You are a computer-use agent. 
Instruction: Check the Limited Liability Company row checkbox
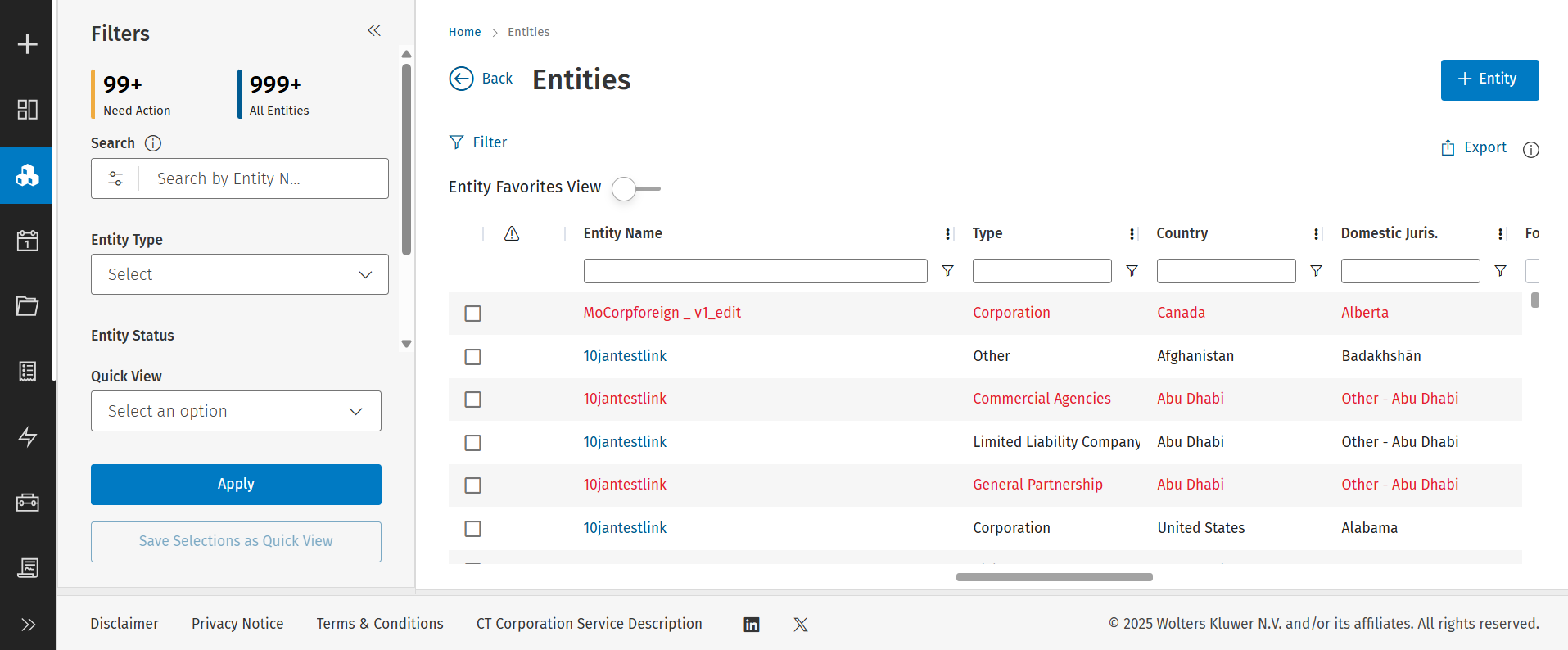pos(472,443)
